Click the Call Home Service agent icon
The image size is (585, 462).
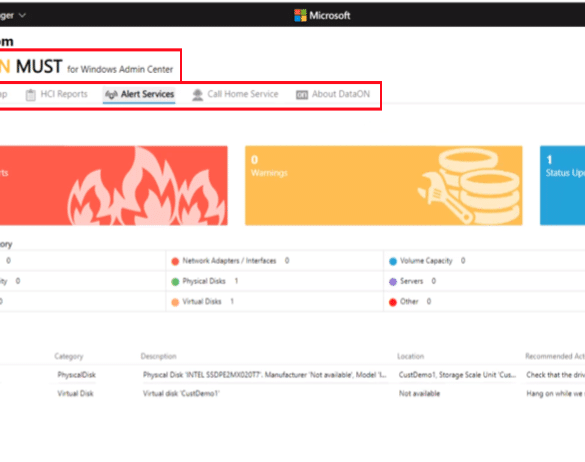pyautogui.click(x=197, y=95)
